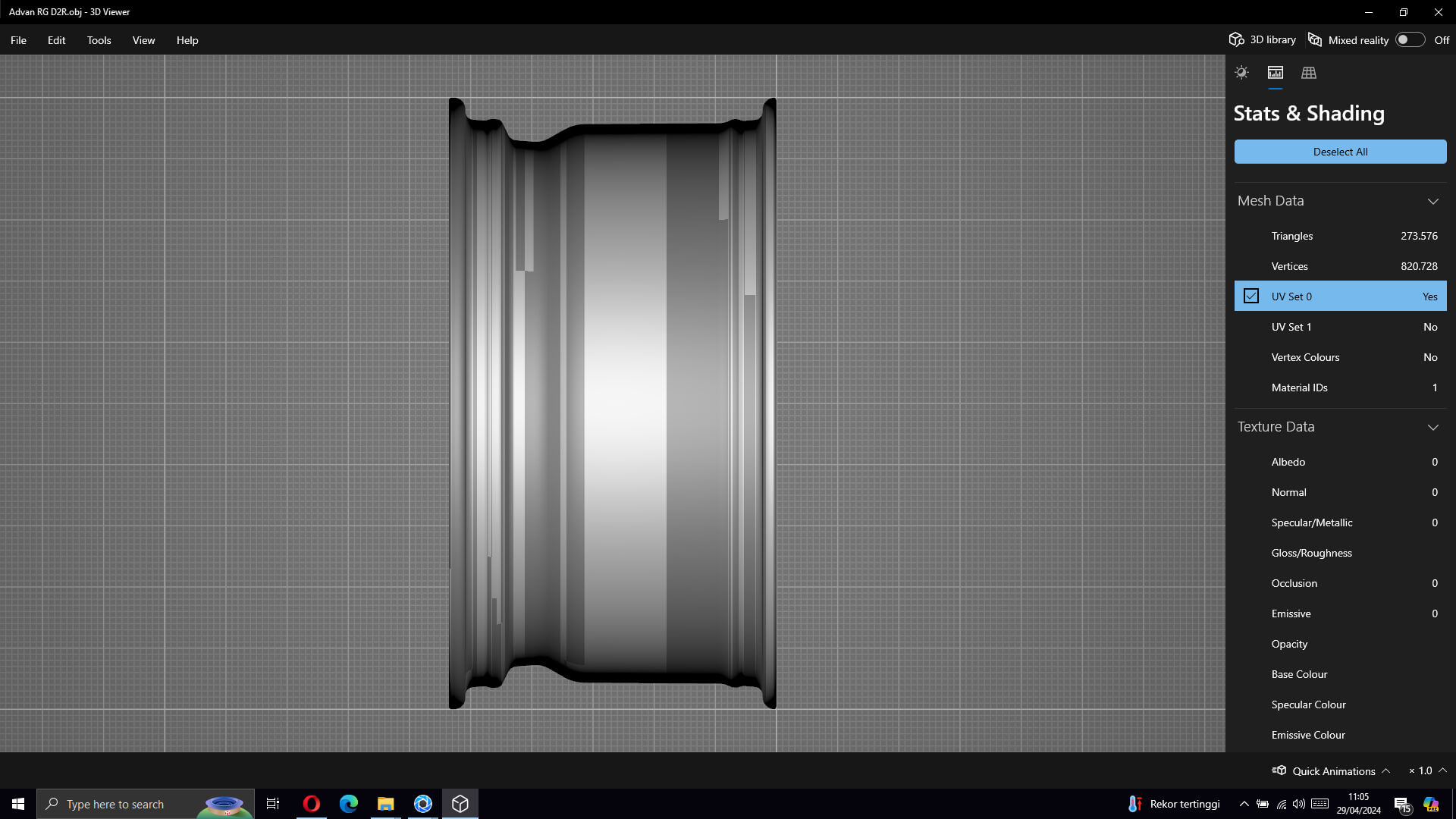Open the View menu

pos(143,40)
